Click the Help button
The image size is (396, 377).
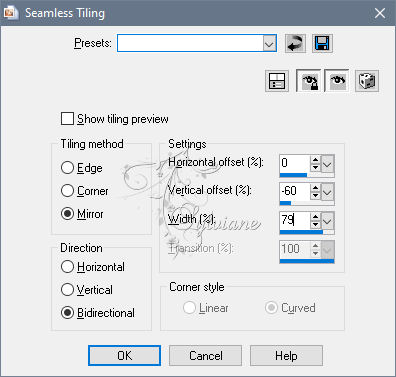(x=286, y=355)
